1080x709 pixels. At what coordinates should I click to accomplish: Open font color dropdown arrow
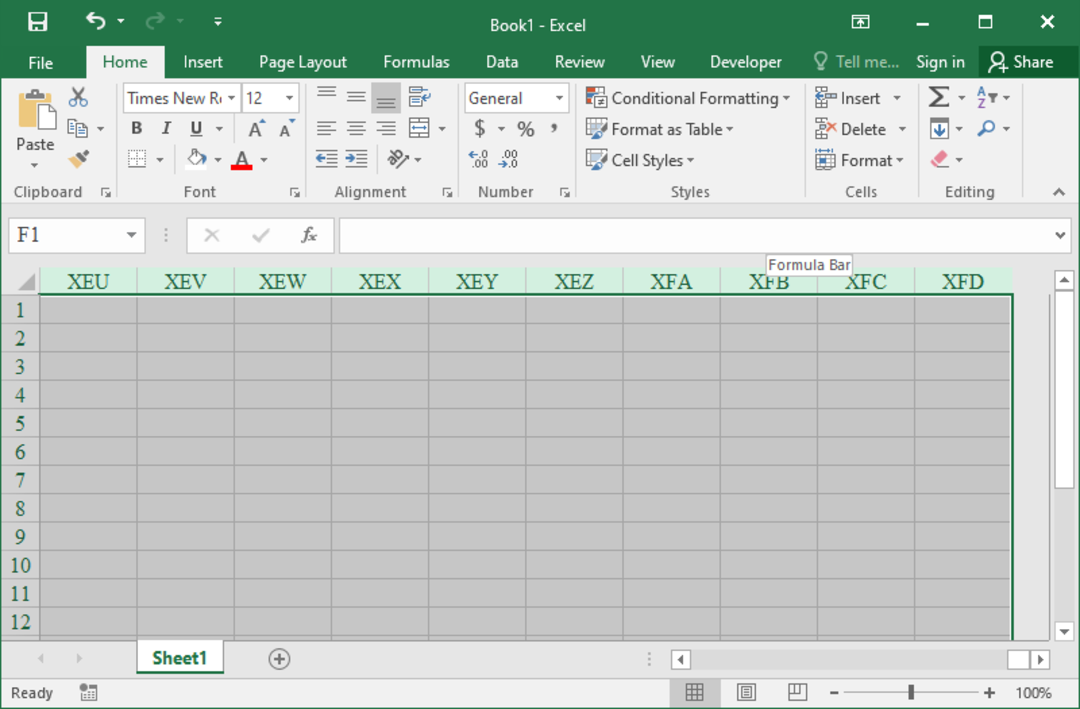pos(264,160)
